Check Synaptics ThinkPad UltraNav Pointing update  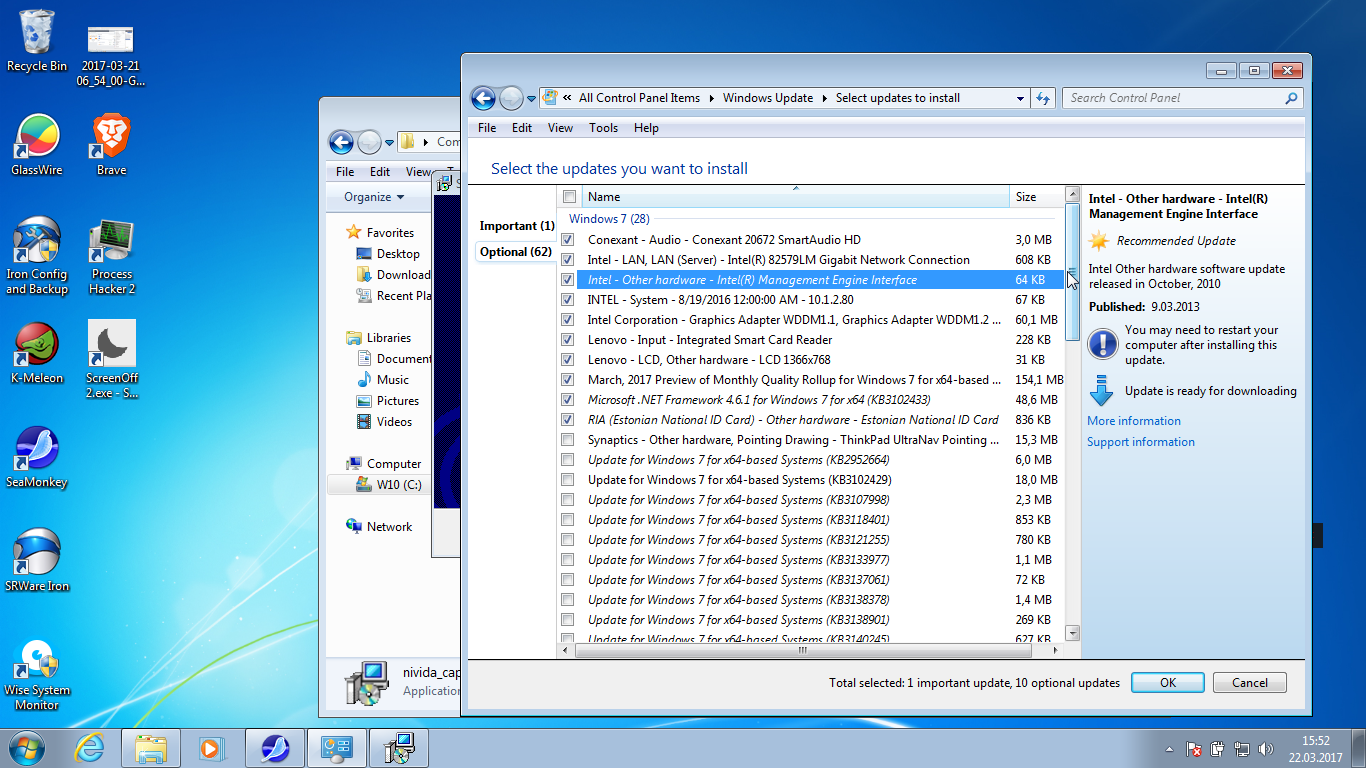(568, 440)
